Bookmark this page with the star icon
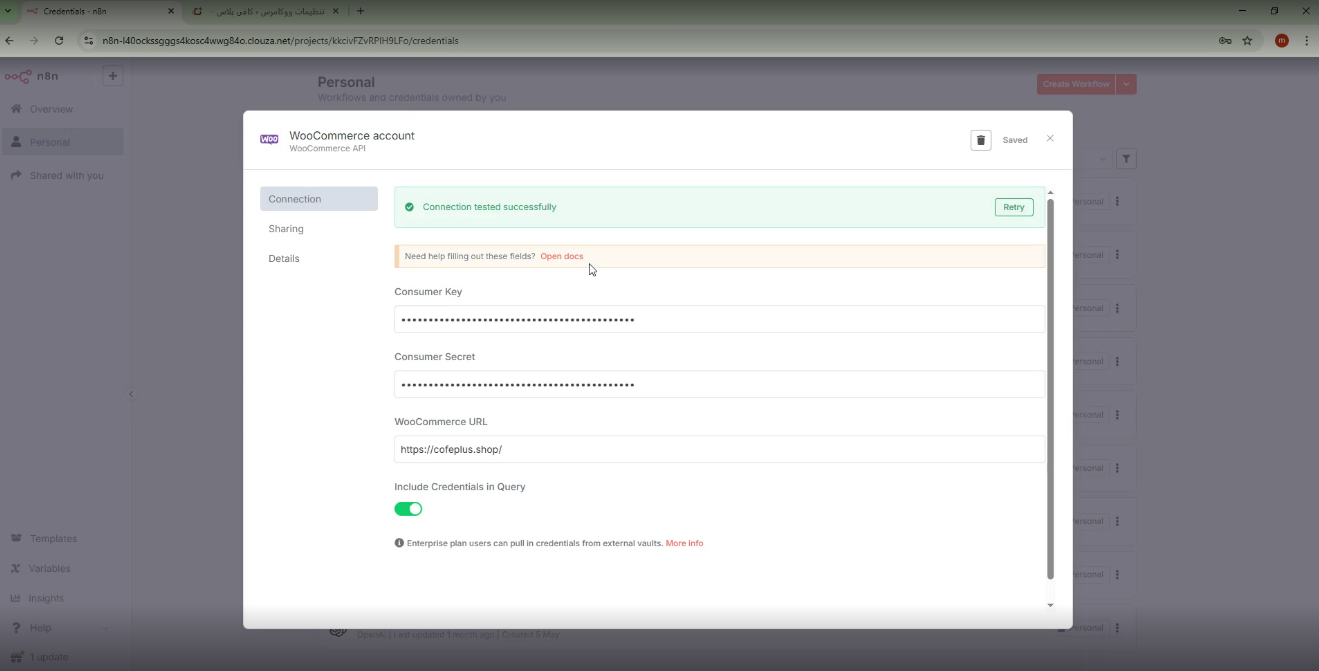The width and height of the screenshot is (1319, 671). tap(1247, 41)
